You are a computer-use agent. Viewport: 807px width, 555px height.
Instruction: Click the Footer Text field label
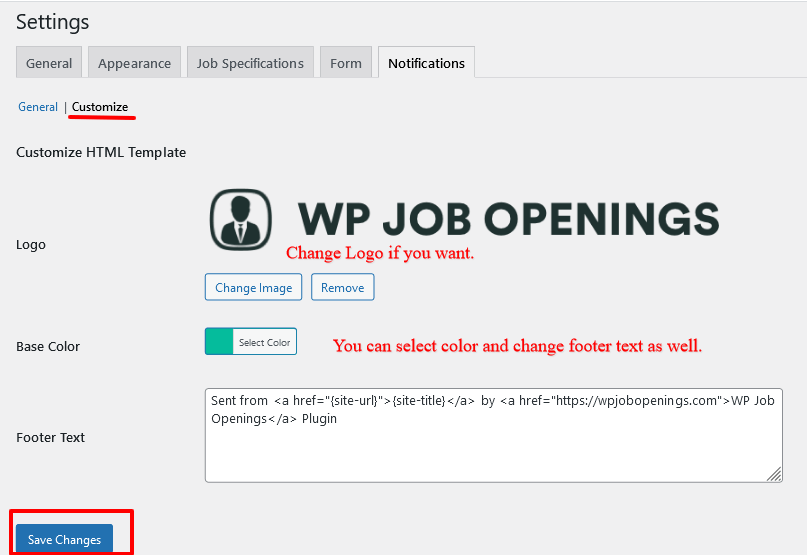[x=50, y=438]
